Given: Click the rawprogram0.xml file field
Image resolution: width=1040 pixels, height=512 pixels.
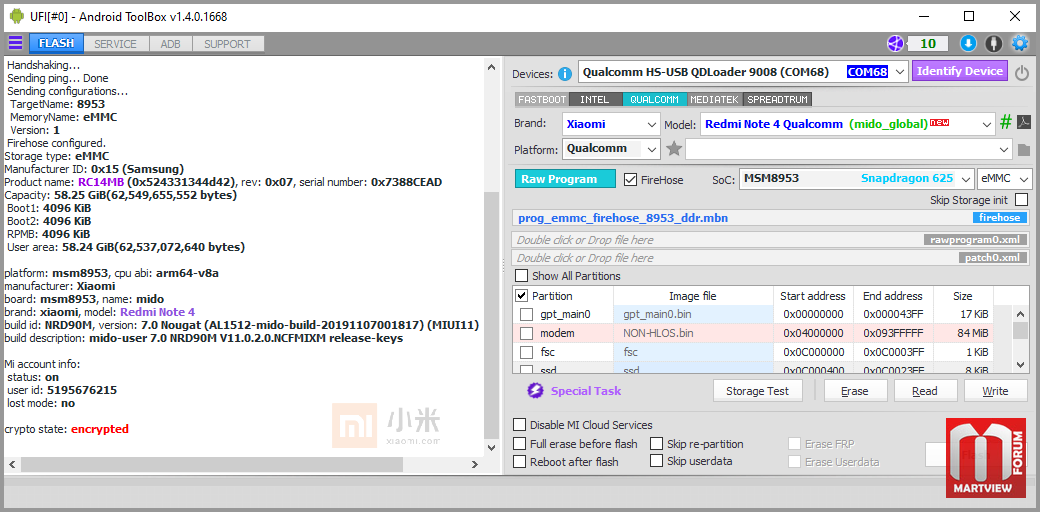Looking at the screenshot, I should click(771, 239).
